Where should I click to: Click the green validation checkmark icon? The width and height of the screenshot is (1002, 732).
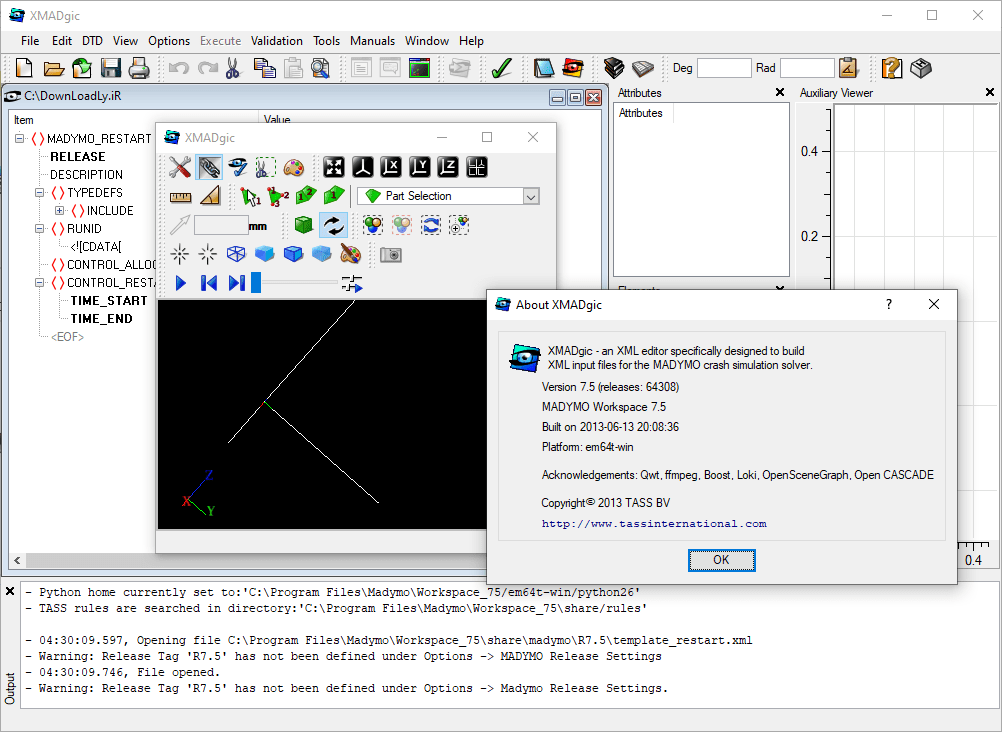501,68
